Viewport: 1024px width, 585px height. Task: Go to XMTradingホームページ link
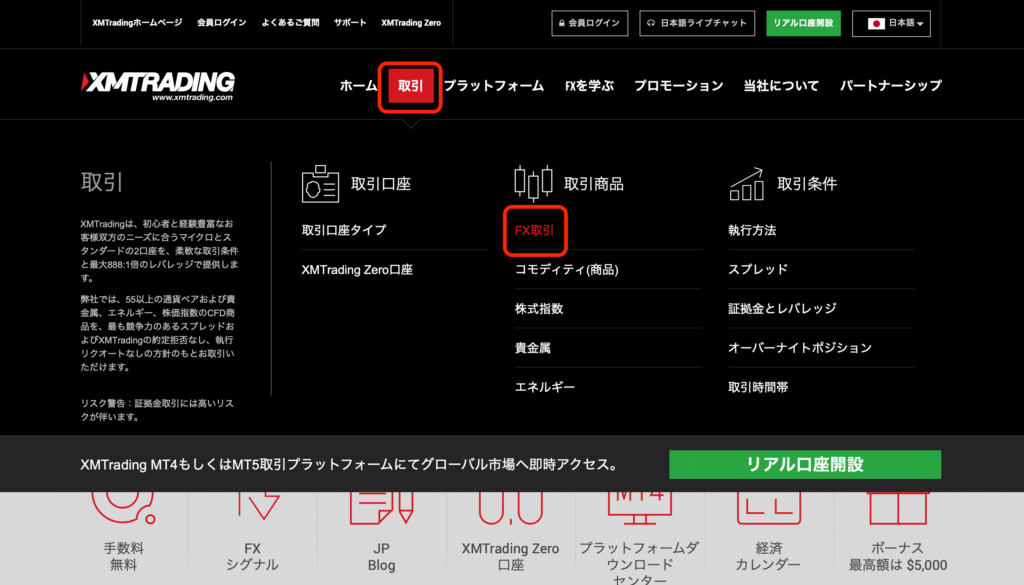point(137,23)
